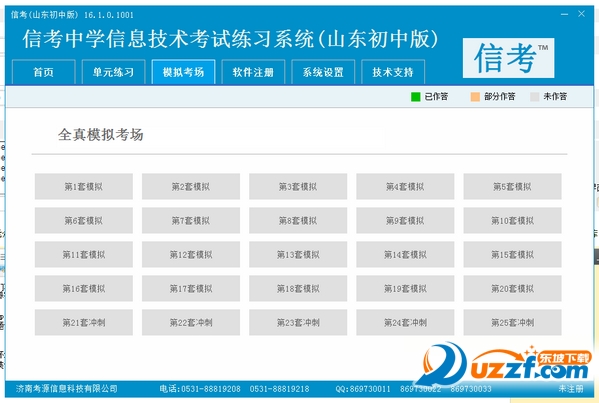Screen dimensions: 599x403
Task: Select 第19套模拟 test
Action: pyautogui.click(x=405, y=288)
